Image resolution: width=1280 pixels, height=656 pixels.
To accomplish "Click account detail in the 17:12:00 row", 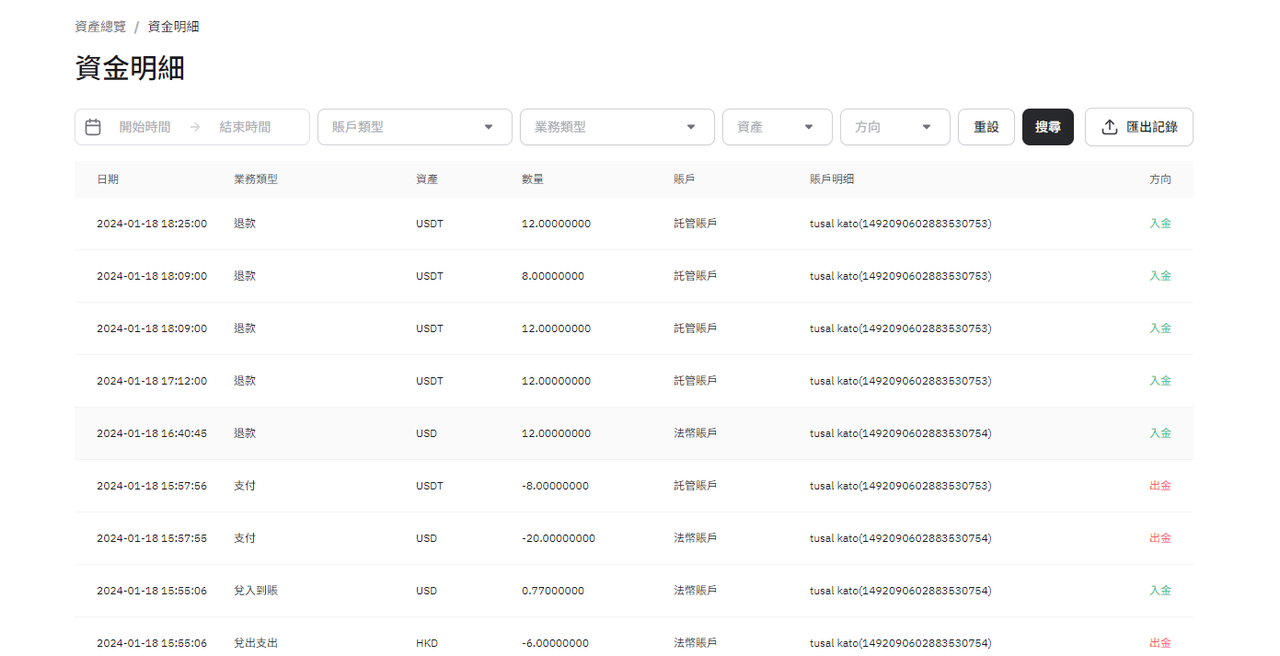I will 900,381.
